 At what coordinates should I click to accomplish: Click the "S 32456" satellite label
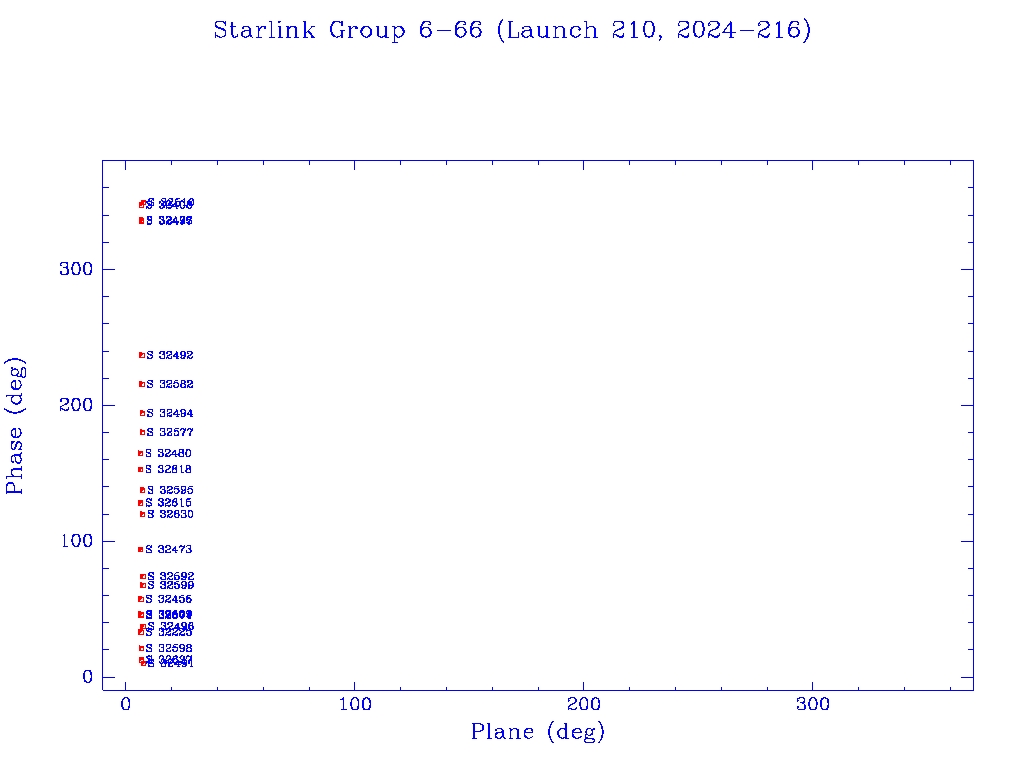coord(168,600)
